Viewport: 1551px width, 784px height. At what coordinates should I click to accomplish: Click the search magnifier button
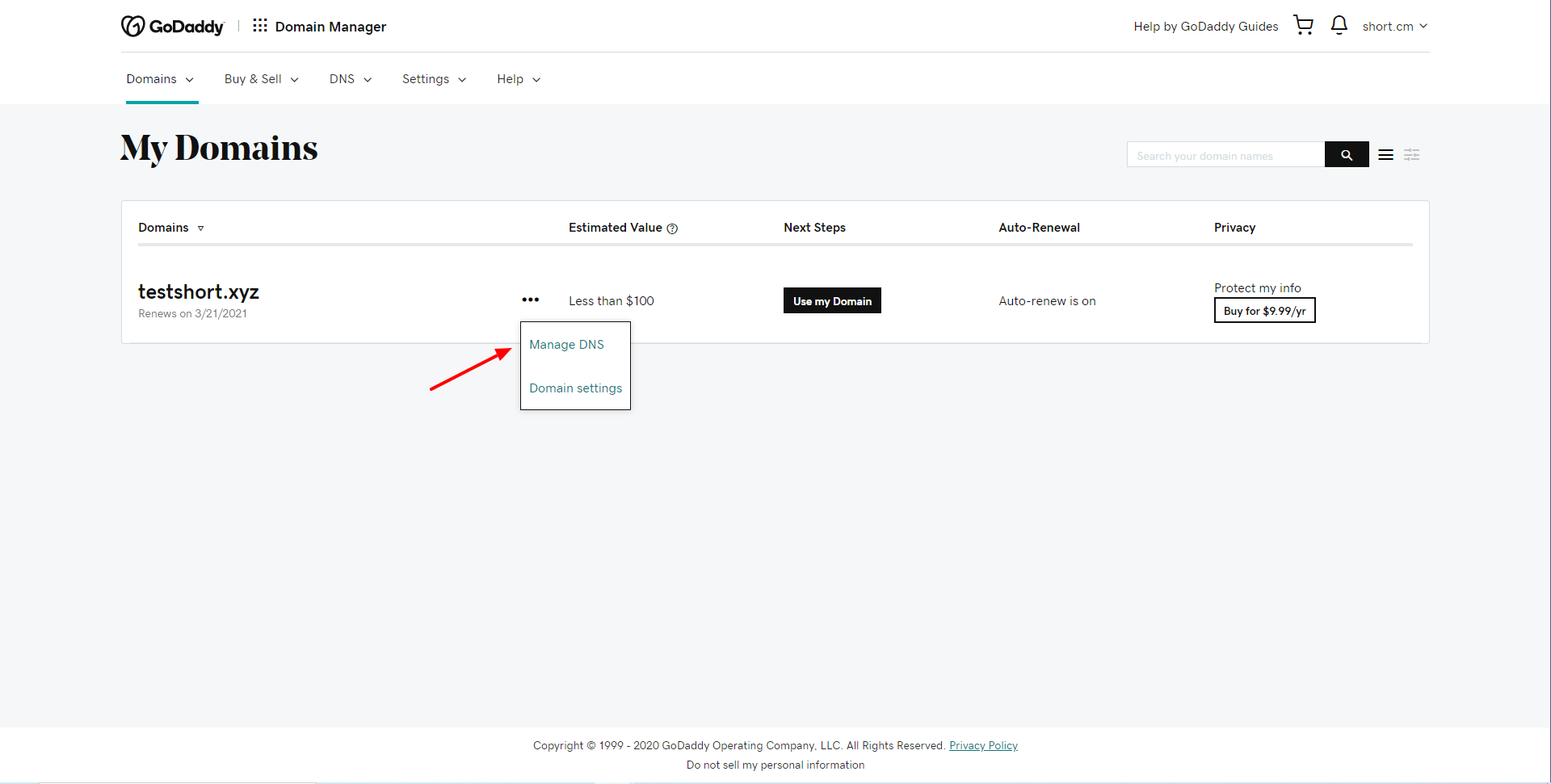tap(1347, 155)
